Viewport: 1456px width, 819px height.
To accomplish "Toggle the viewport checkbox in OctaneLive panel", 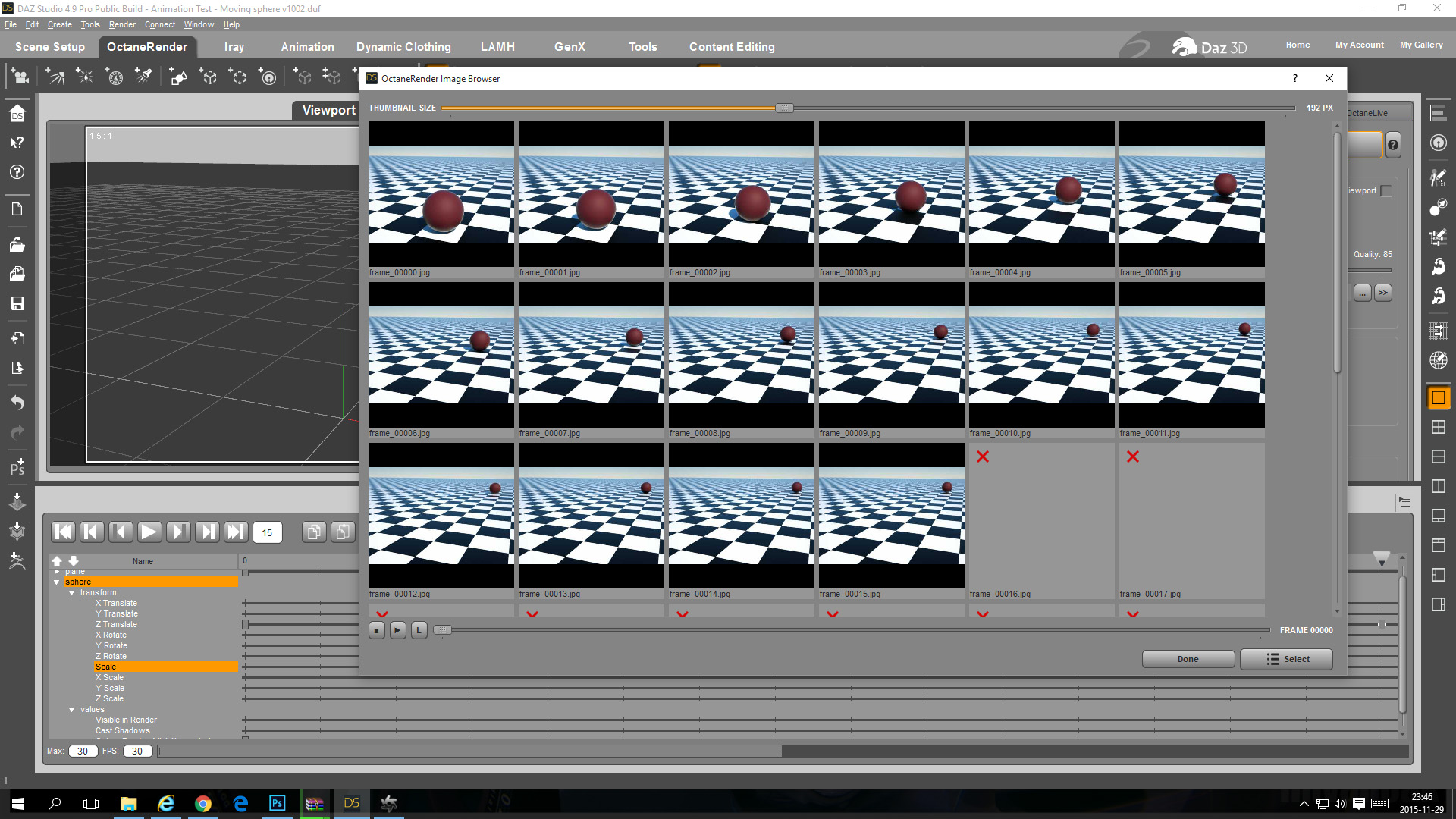I will 1386,191.
